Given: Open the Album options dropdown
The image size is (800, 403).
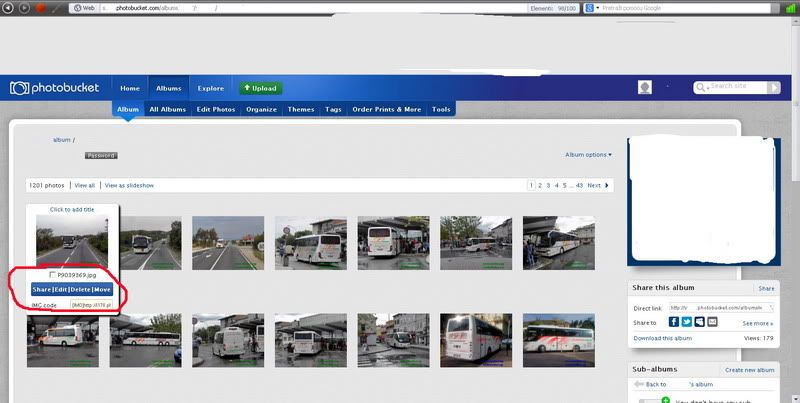Looking at the screenshot, I should 588,155.
